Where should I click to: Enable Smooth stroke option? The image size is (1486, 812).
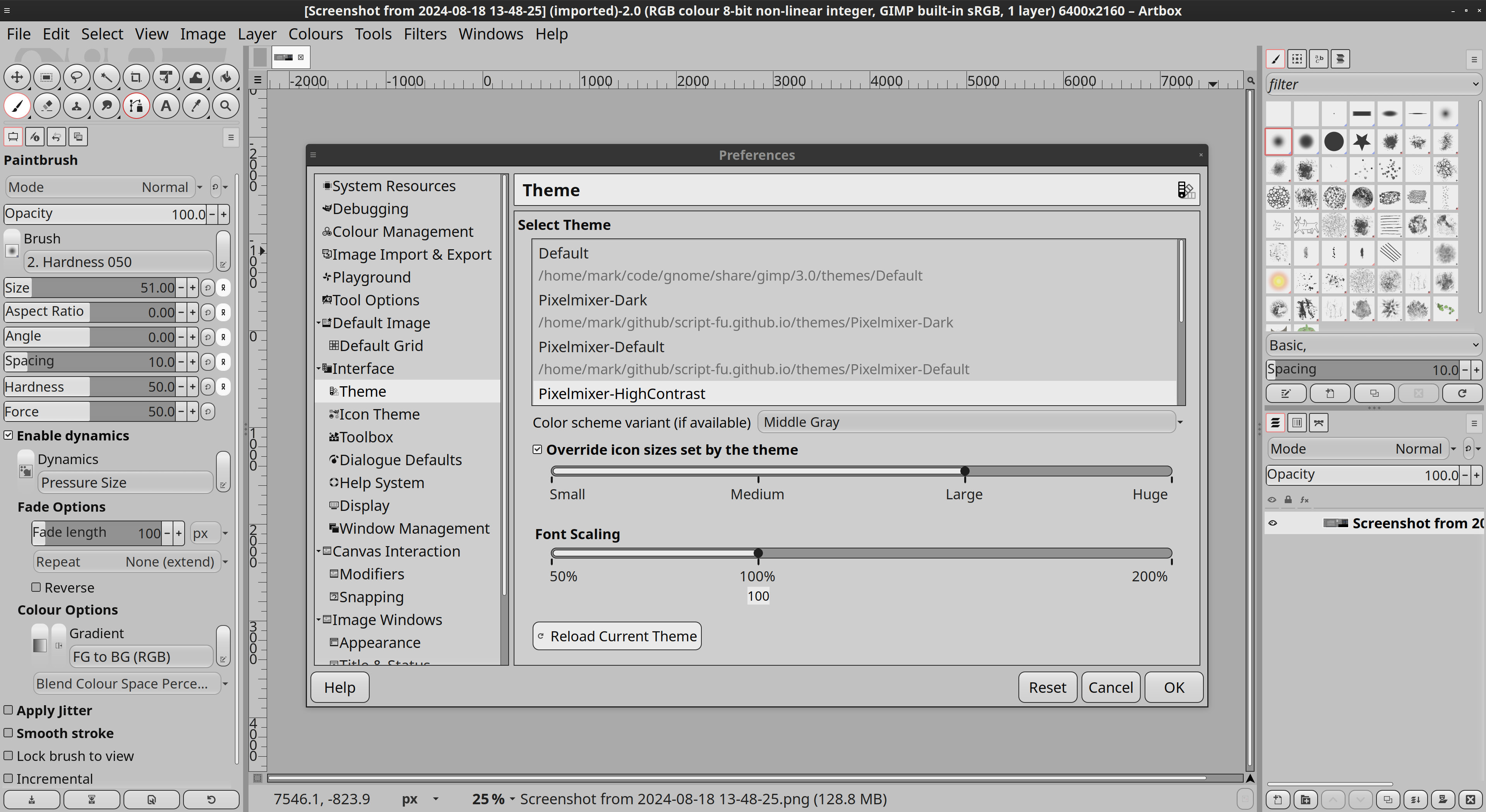[8, 732]
